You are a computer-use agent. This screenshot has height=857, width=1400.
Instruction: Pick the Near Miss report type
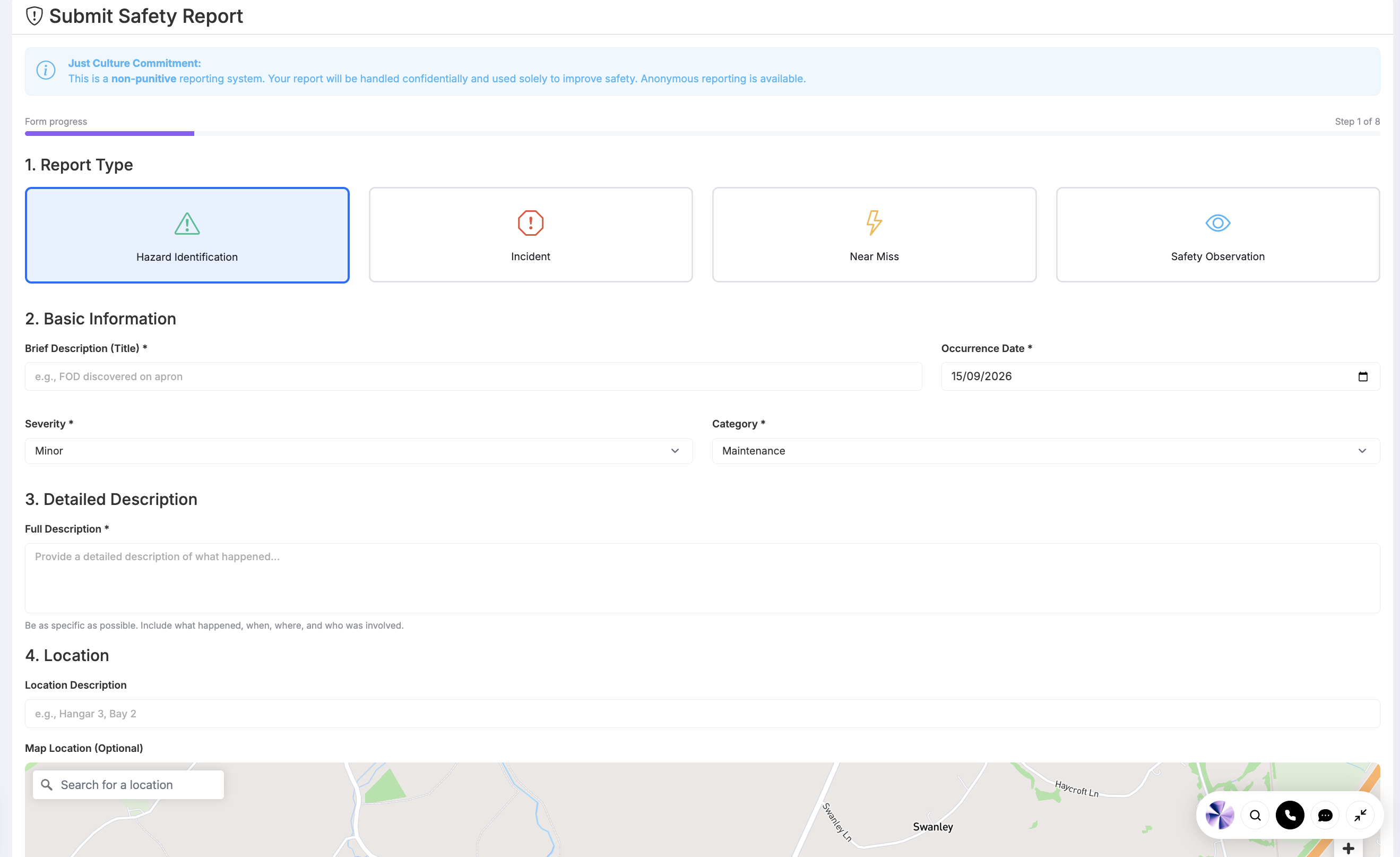[x=874, y=235]
